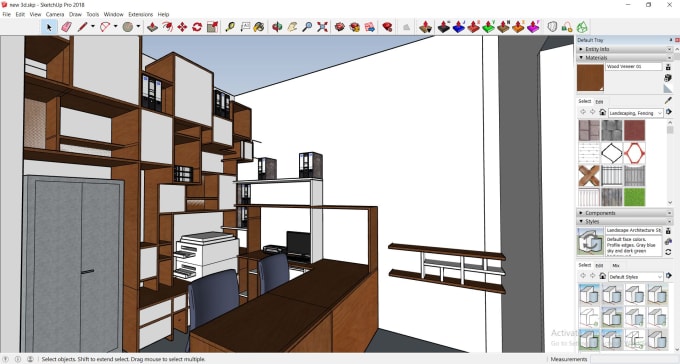
Task: Open the Arc tool dropdown arrow
Action: pos(115,26)
